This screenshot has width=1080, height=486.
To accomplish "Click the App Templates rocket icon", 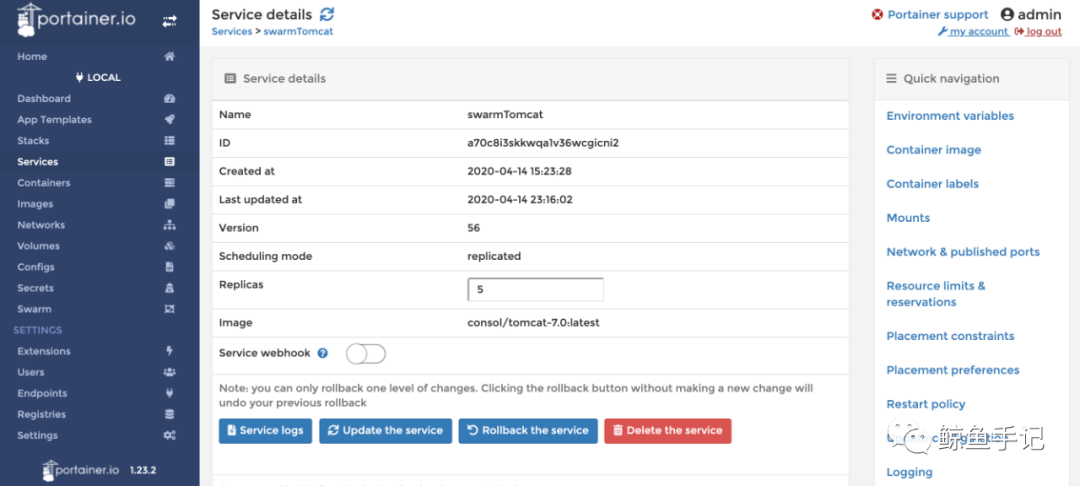I will click(169, 120).
